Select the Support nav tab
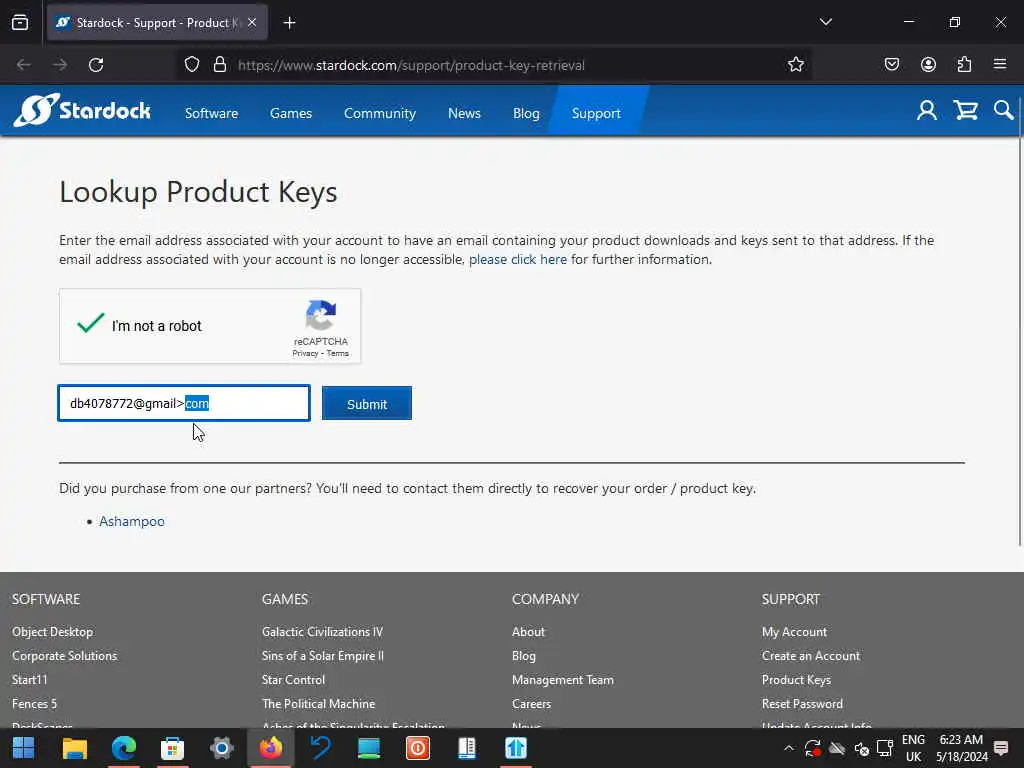Screen dimensions: 1024x768 coord(596,113)
